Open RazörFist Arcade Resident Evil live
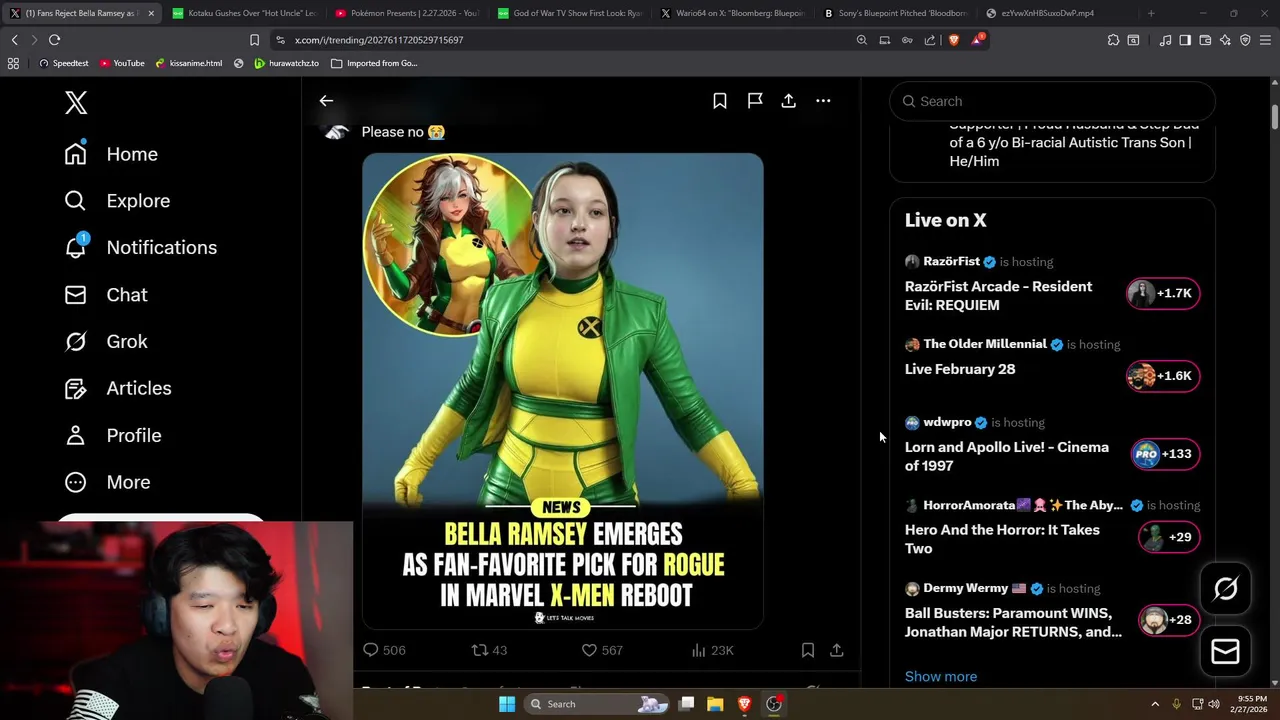Screen dimensions: 1280x720 [998, 296]
